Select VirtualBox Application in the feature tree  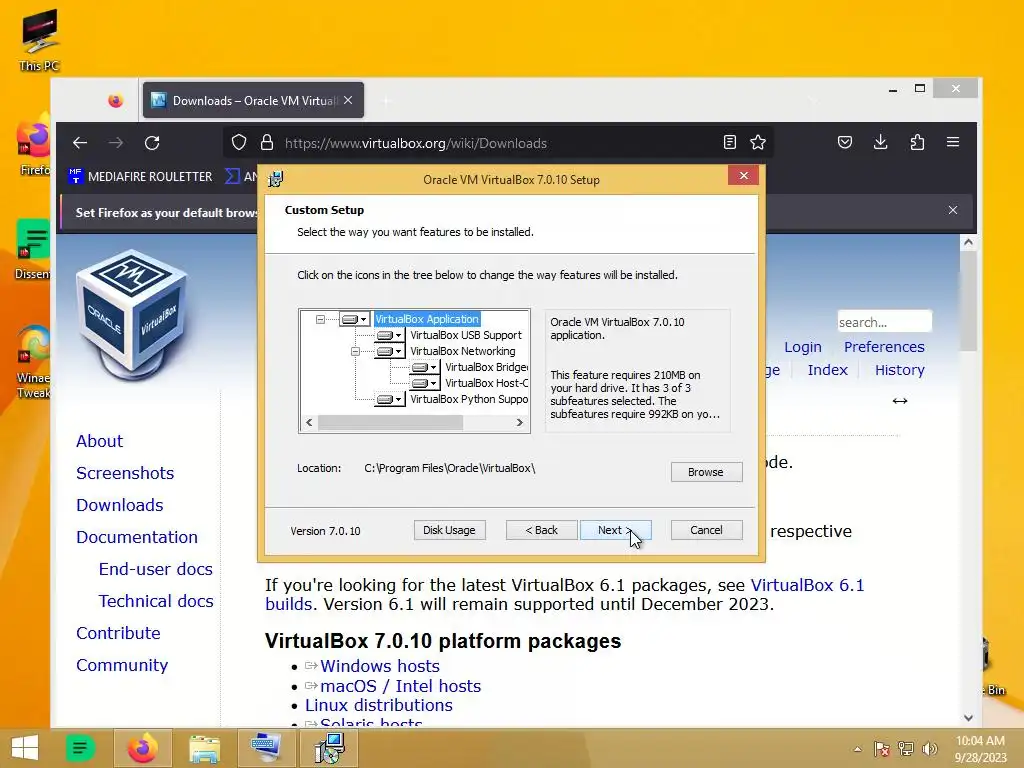[427, 319]
